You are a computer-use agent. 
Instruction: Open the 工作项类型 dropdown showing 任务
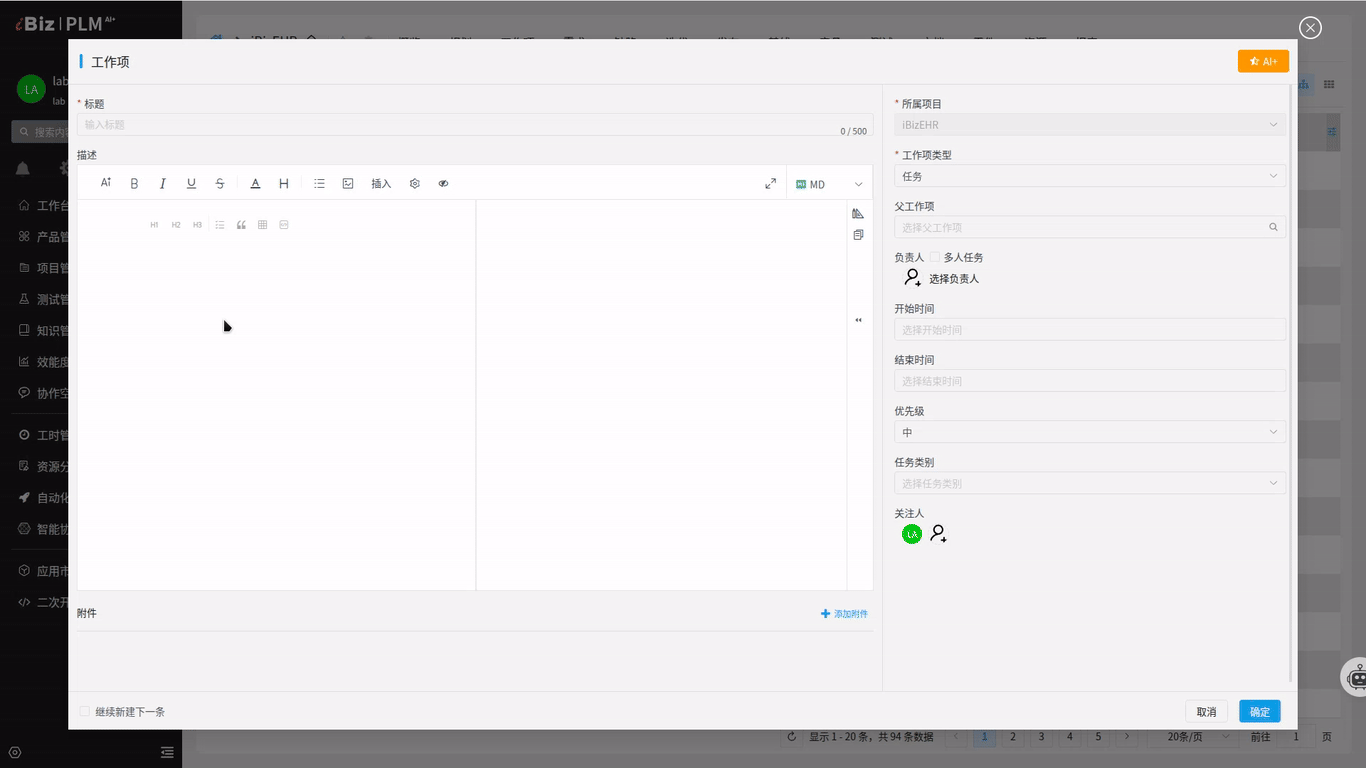click(1088, 175)
